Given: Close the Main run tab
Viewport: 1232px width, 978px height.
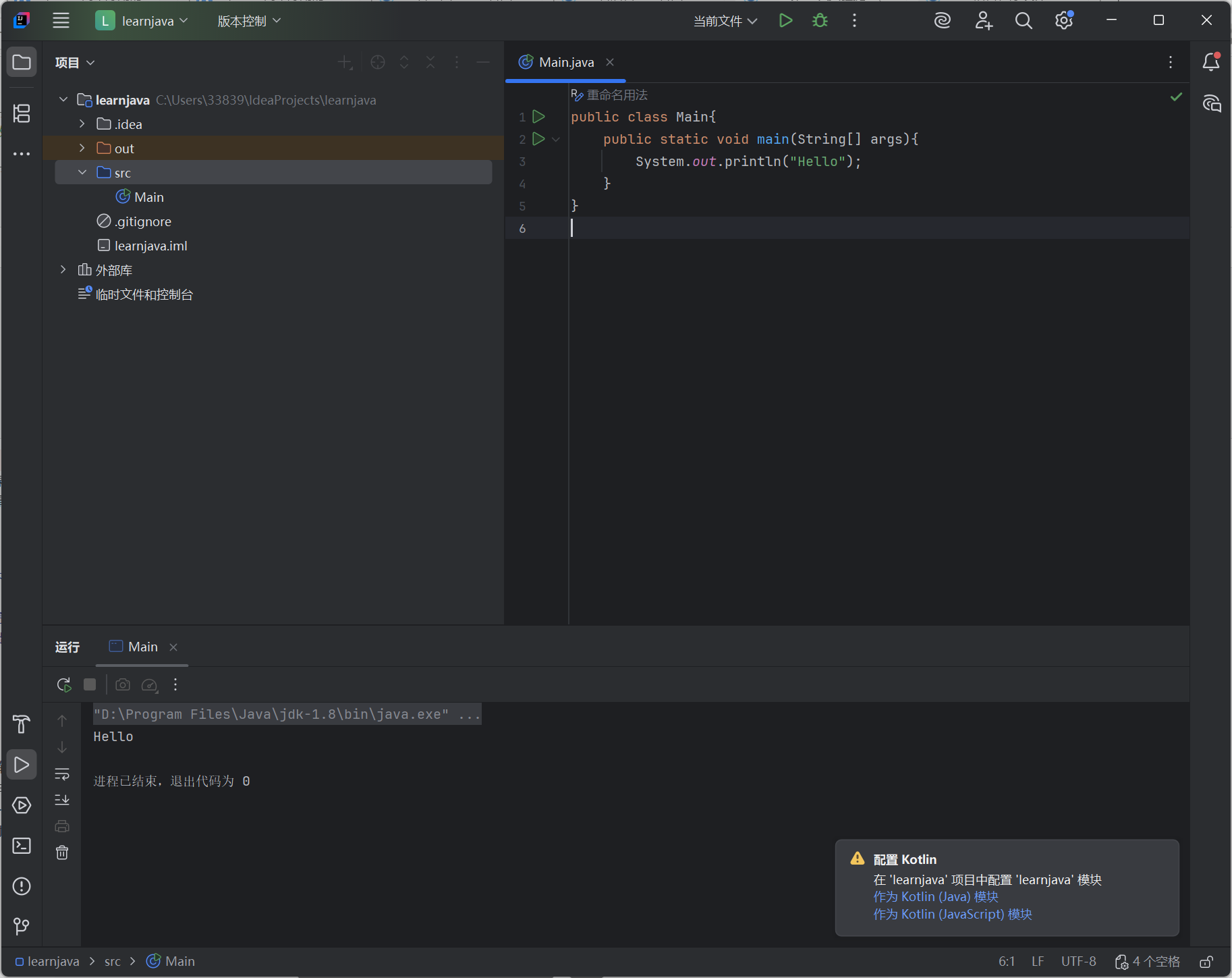Looking at the screenshot, I should tap(173, 647).
